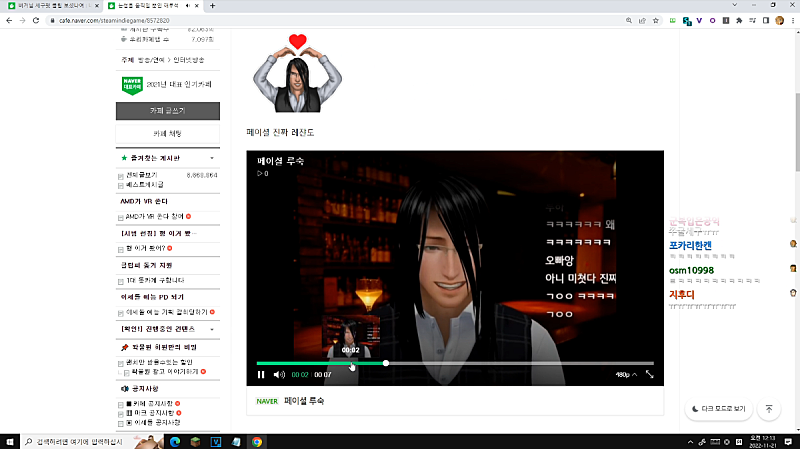Switch to the first browser tab
Image resolution: width=800 pixels, height=449 pixels.
(x=53, y=6)
